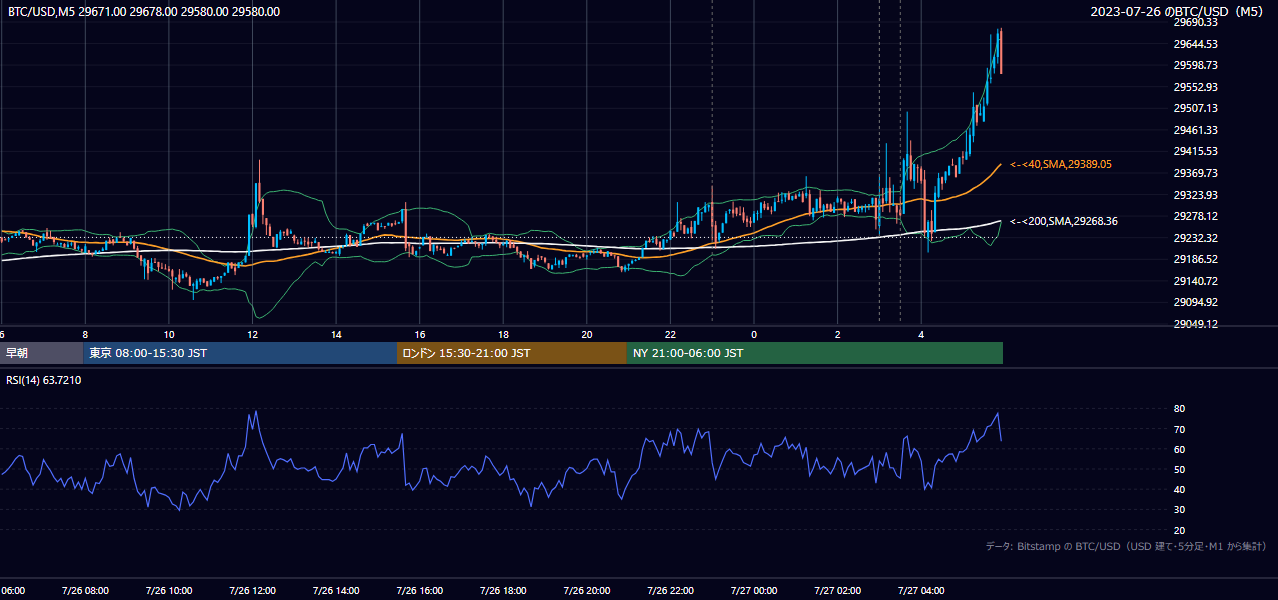Click the price axis value 29461.33

pos(1195,130)
